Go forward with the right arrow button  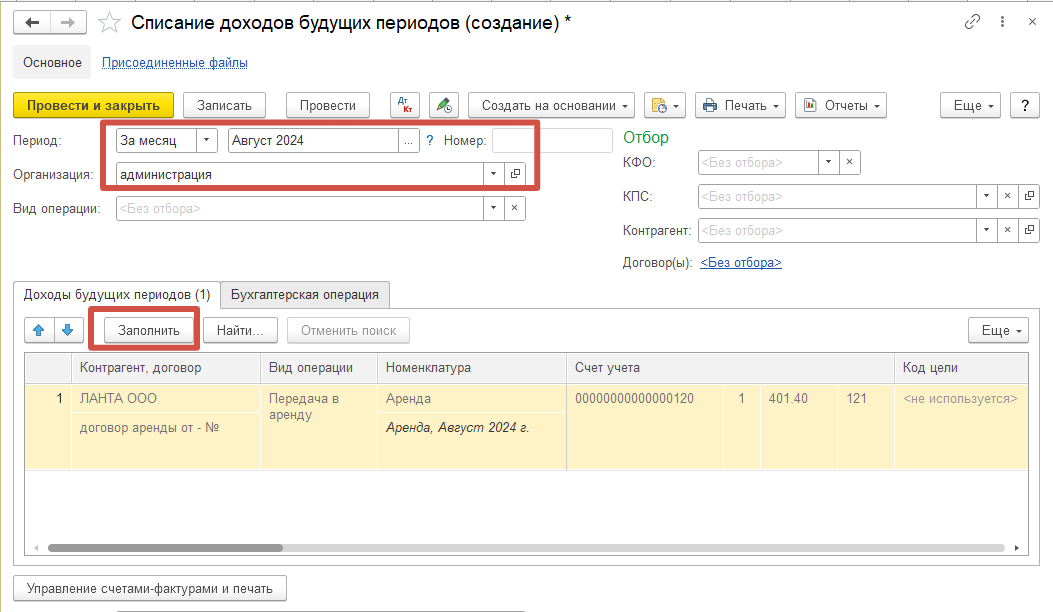68,23
